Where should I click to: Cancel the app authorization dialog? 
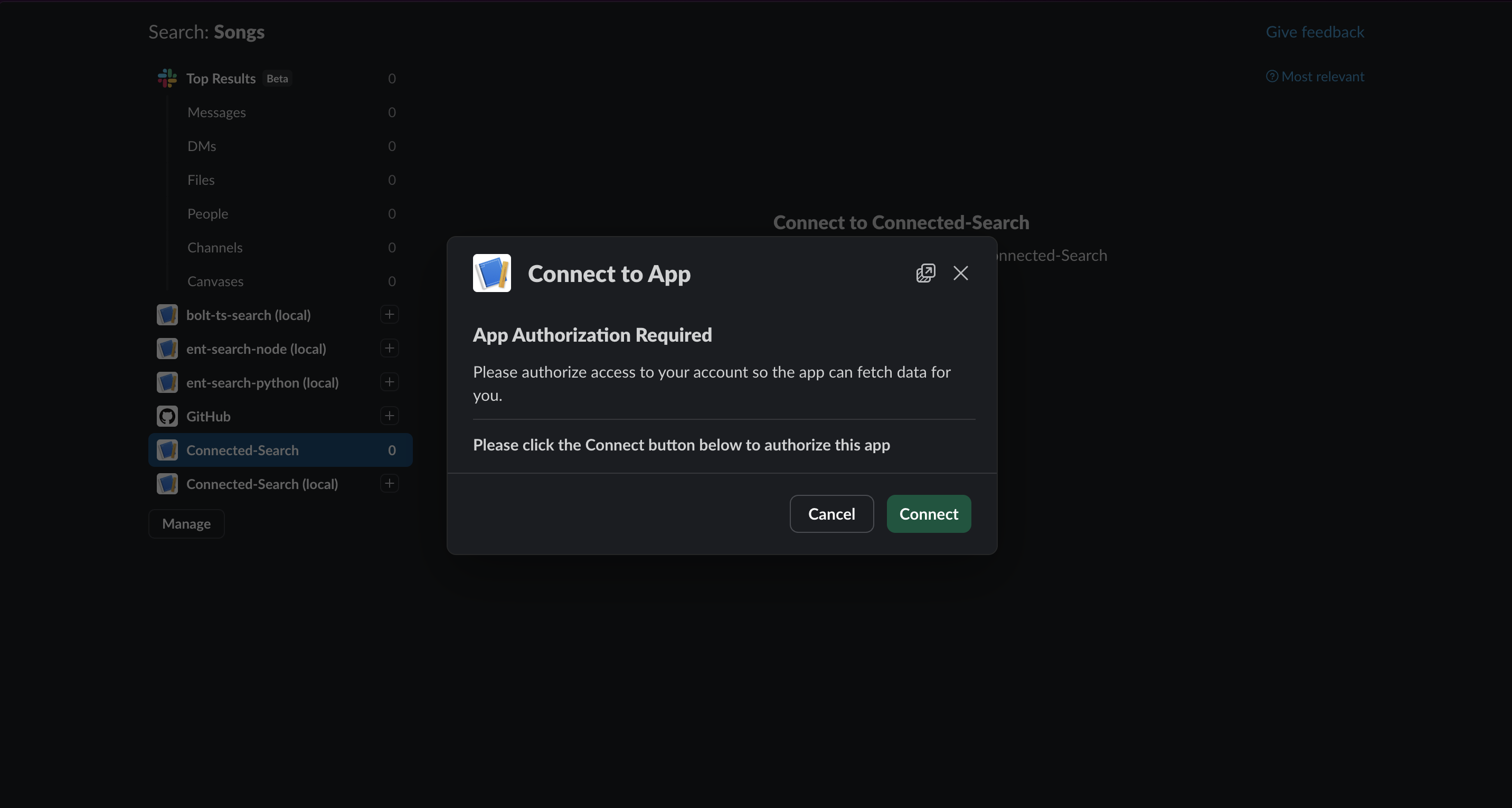[x=831, y=514]
